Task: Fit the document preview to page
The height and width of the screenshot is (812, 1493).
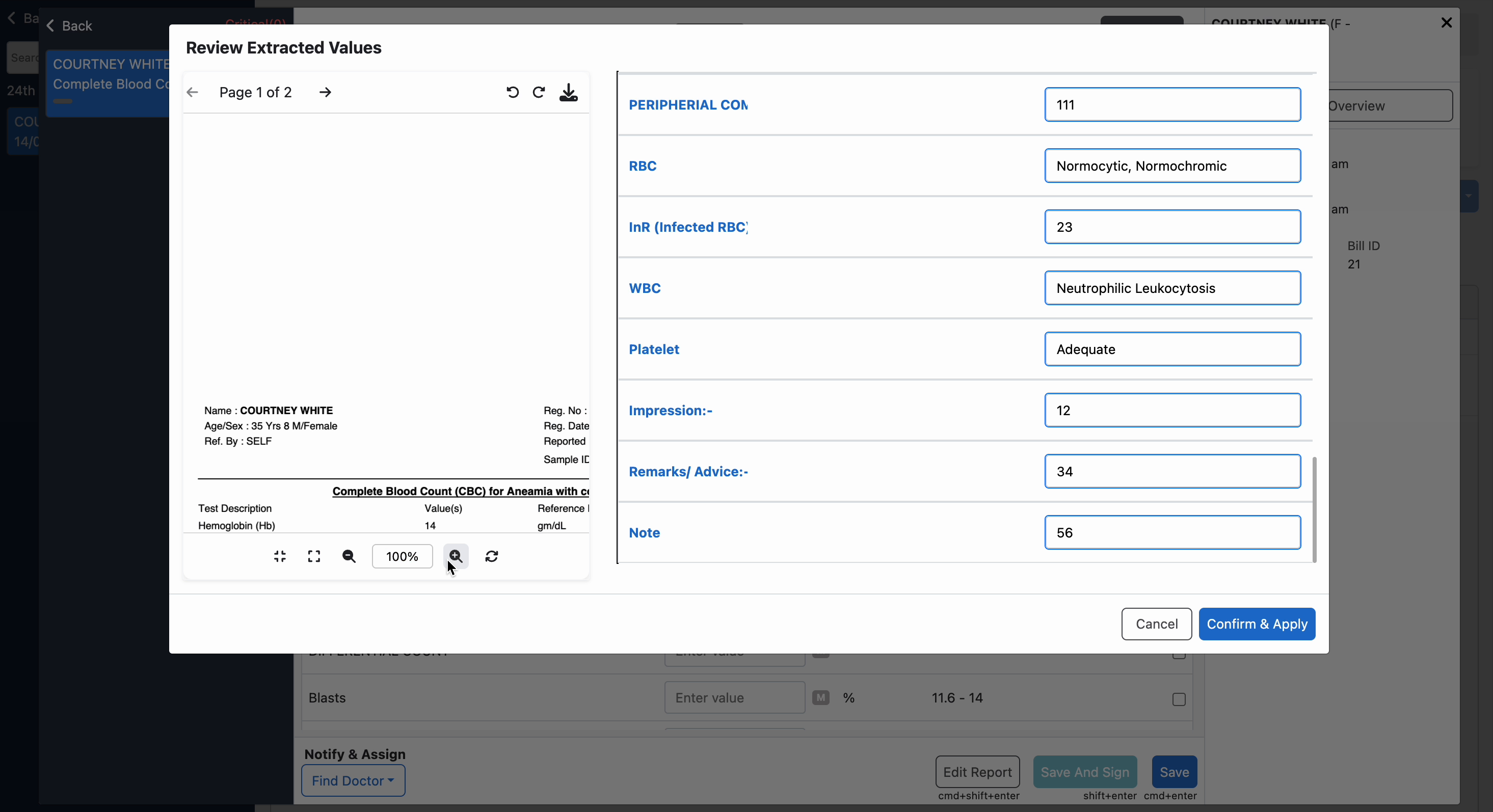Action: pyautogui.click(x=280, y=556)
